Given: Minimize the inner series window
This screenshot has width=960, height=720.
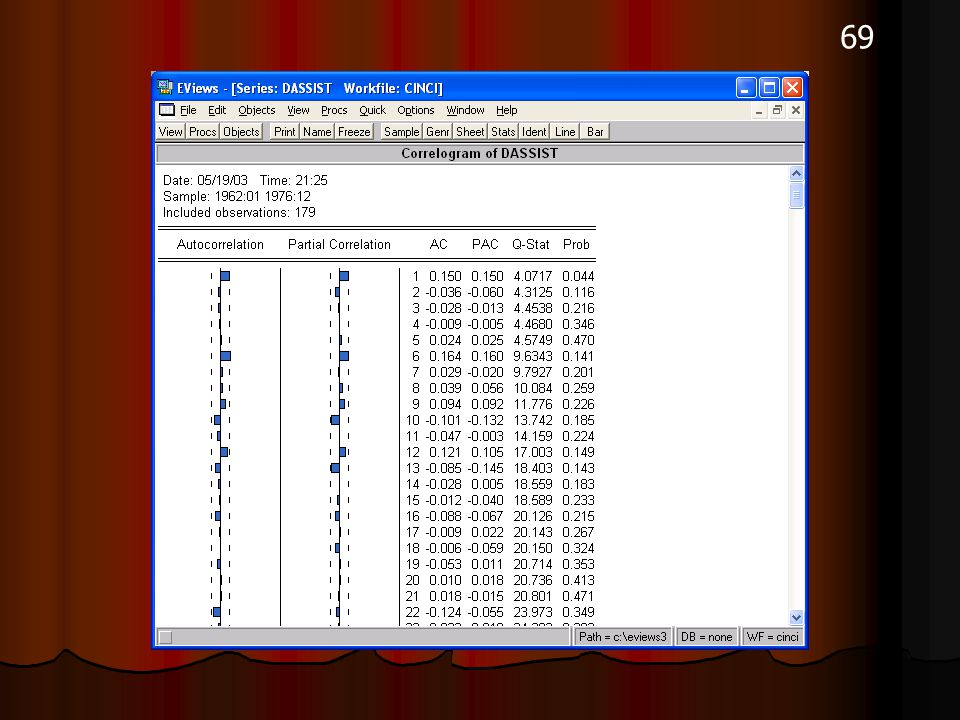Looking at the screenshot, I should (759, 111).
